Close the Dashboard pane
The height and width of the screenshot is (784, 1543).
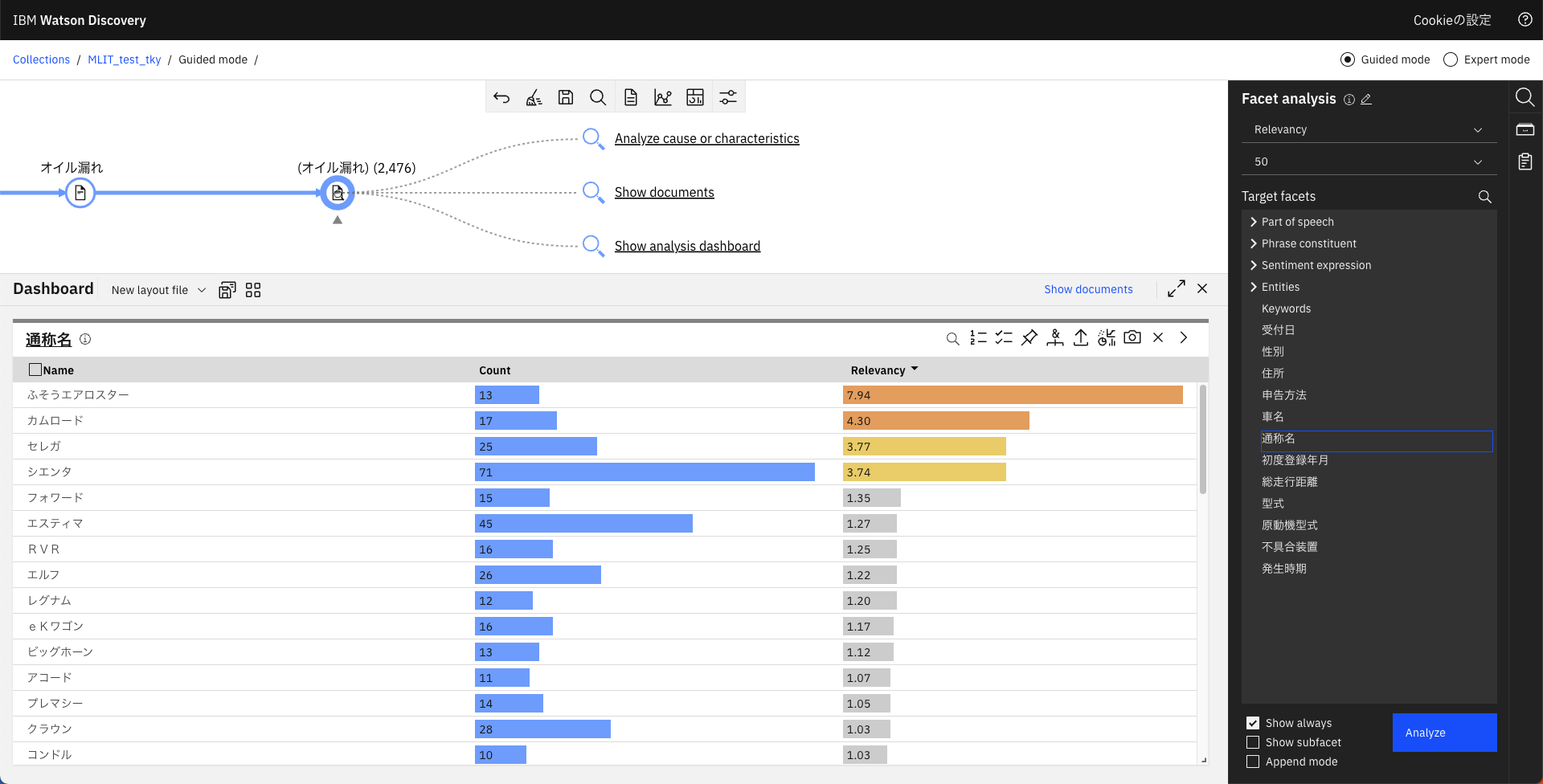pyautogui.click(x=1202, y=288)
